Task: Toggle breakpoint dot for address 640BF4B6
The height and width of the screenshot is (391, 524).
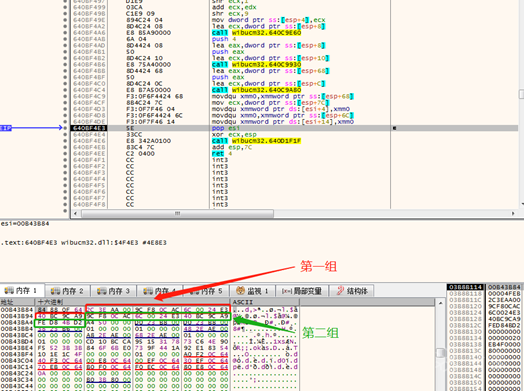Action: 65,64
